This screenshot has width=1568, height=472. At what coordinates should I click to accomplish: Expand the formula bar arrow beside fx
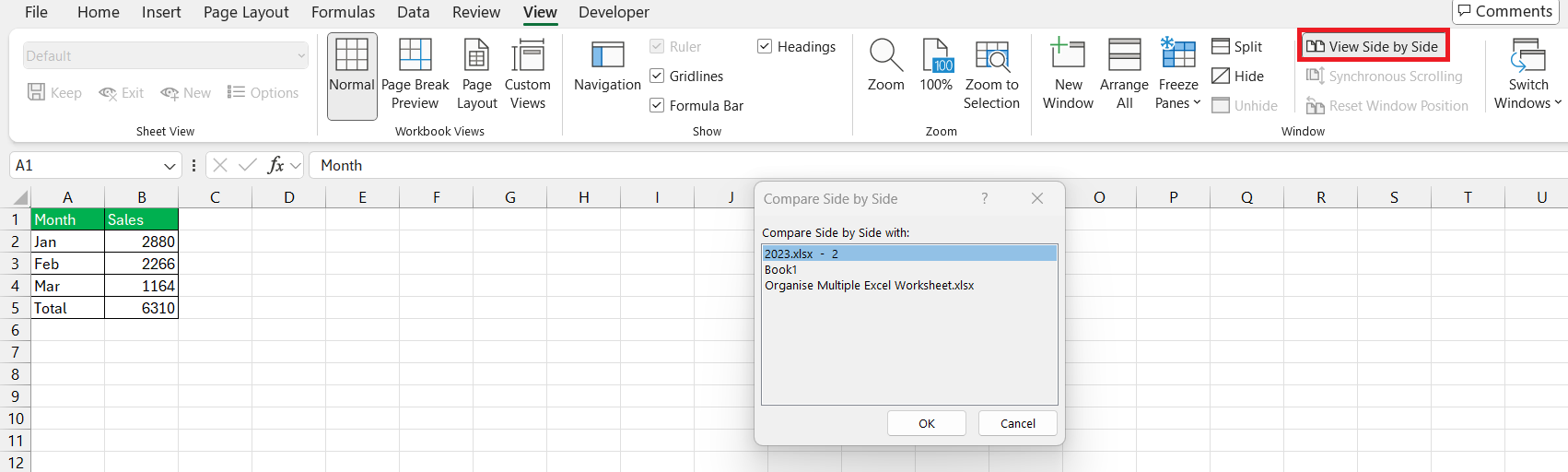[296, 166]
